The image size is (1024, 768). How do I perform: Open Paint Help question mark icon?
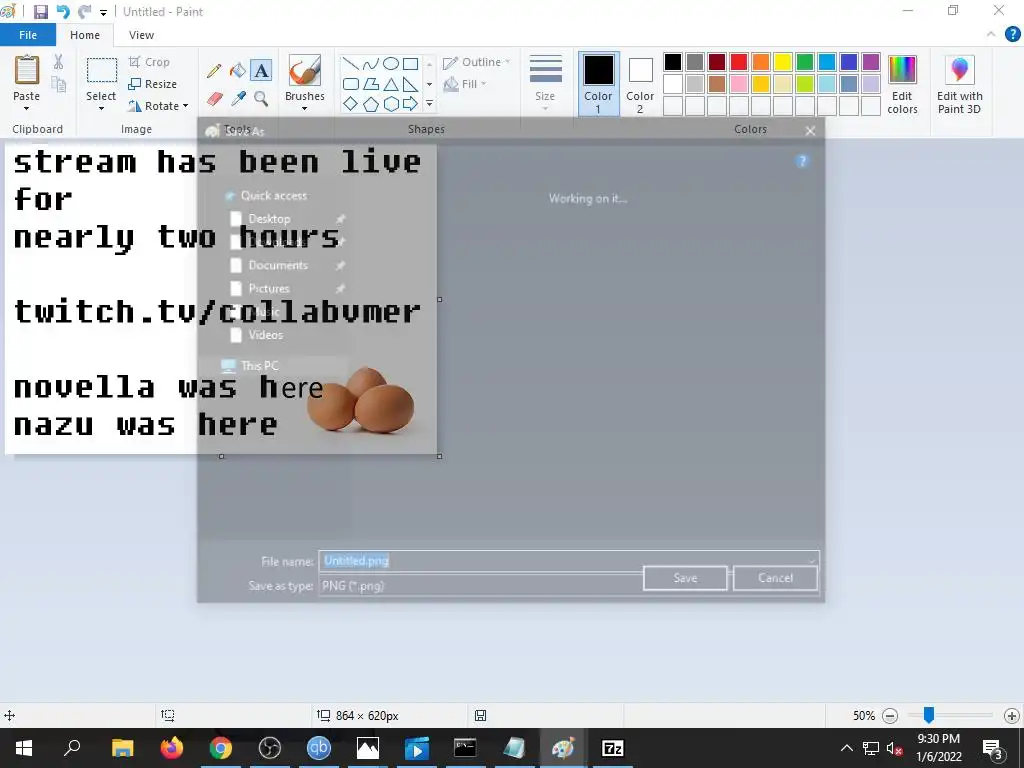[1012, 35]
